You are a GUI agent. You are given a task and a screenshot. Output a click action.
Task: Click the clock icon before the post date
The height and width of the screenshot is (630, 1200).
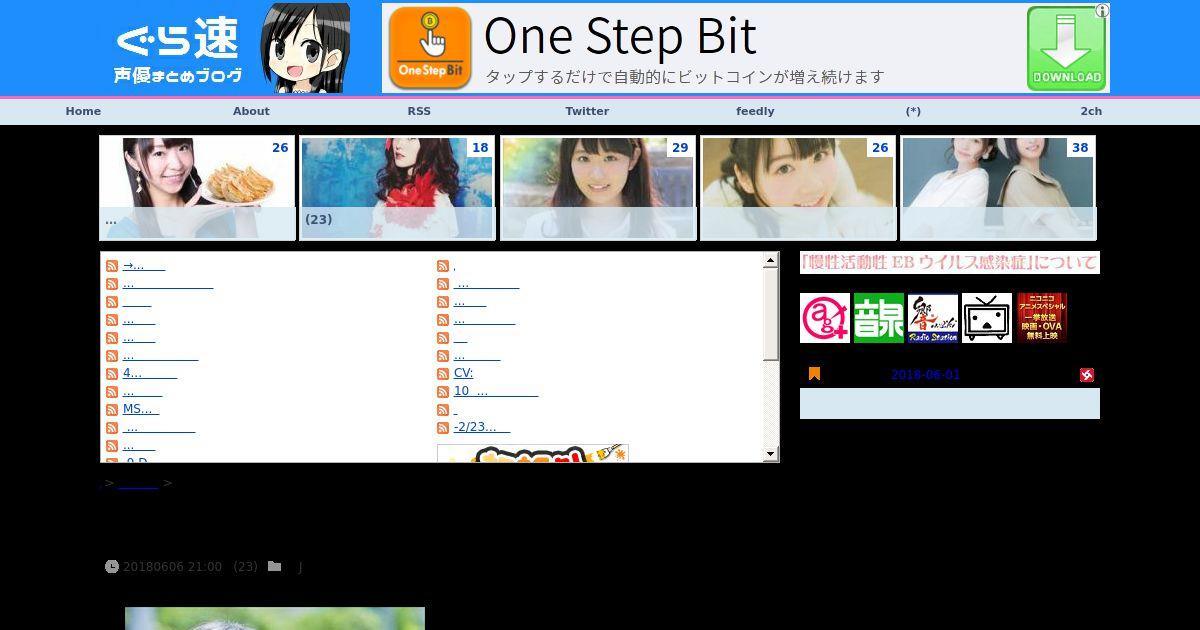(111, 567)
